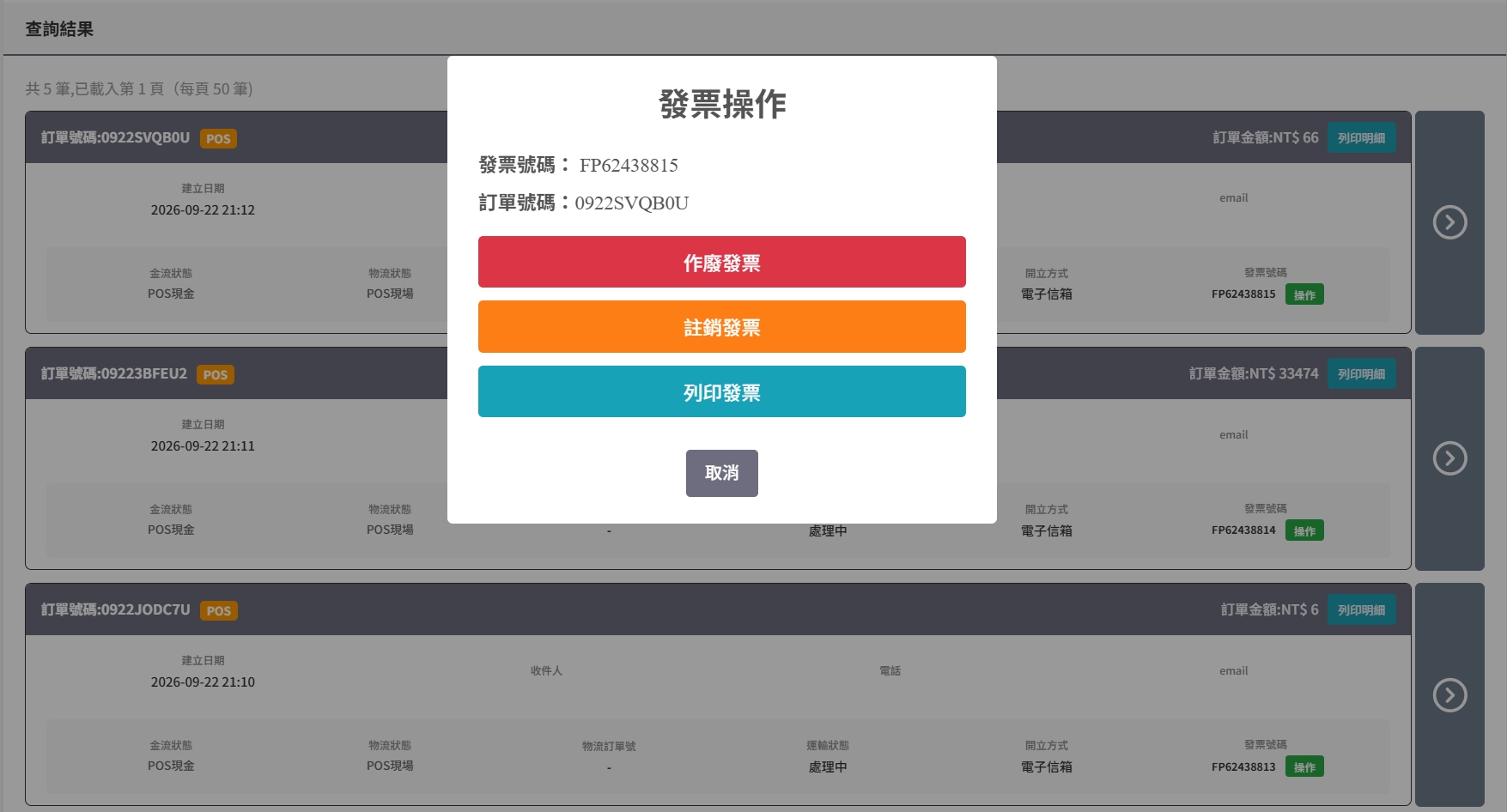Click the red 作廢發票 button
The height and width of the screenshot is (812, 1507).
(721, 262)
